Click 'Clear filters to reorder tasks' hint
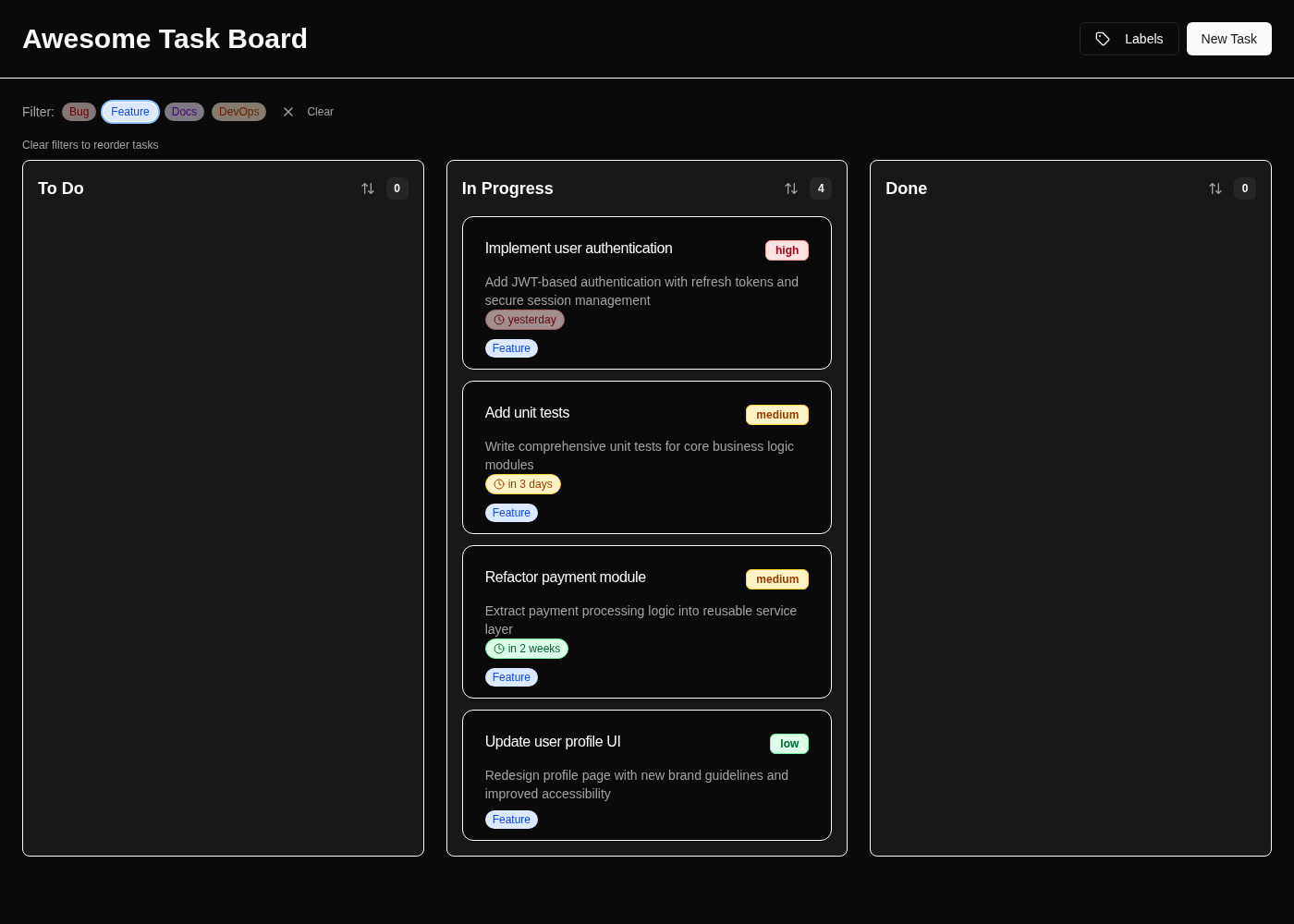Screen dimensions: 1294x924 91,145
